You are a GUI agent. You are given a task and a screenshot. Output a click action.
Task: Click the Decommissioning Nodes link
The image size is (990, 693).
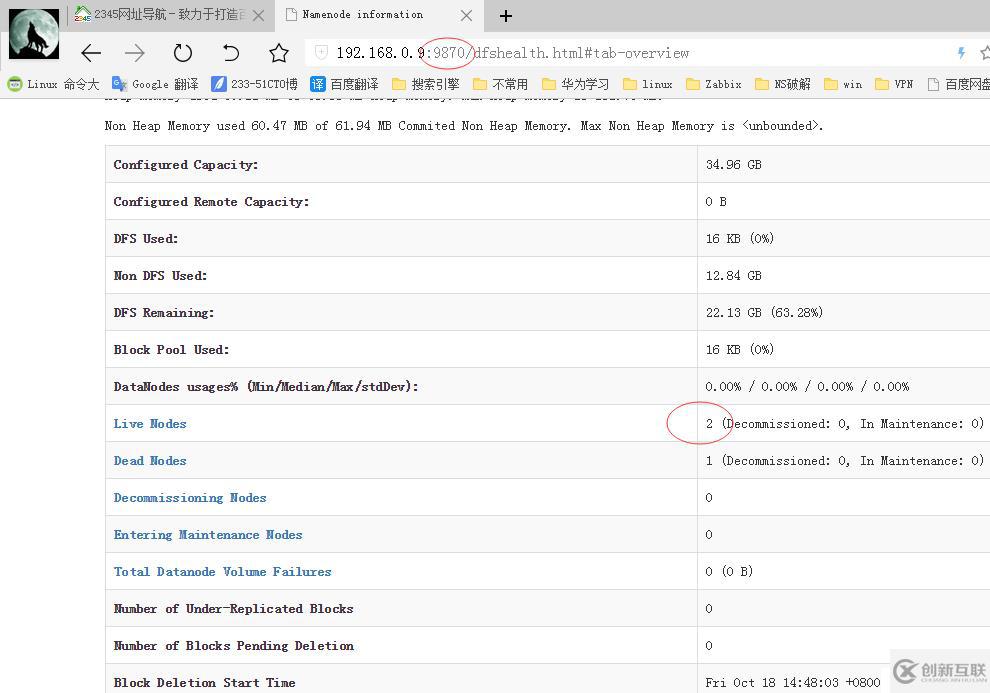[190, 498]
